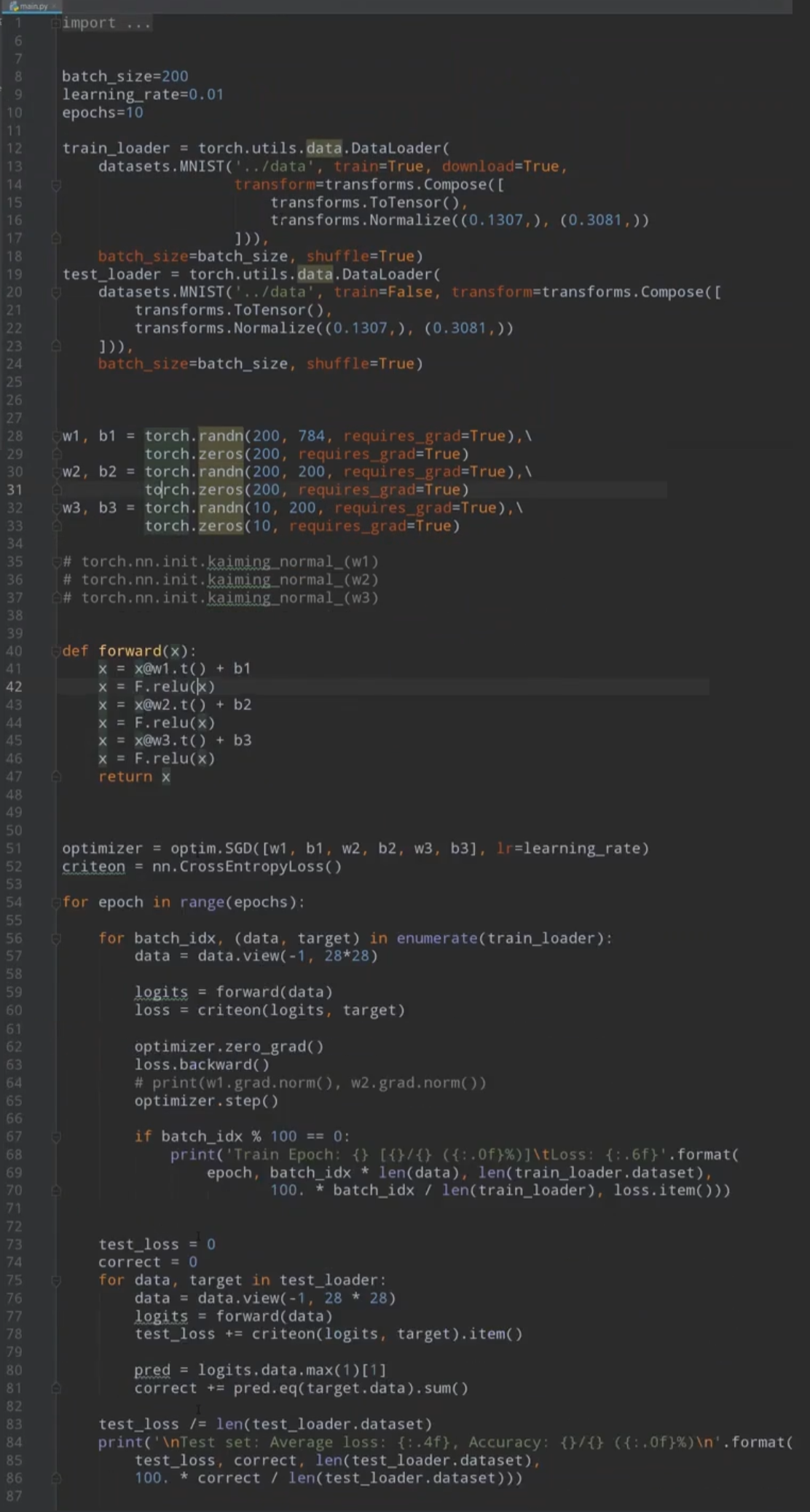
Task: Click 'test_loss /= len(test_loader.dataset)' line
Action: [x=265, y=1425]
